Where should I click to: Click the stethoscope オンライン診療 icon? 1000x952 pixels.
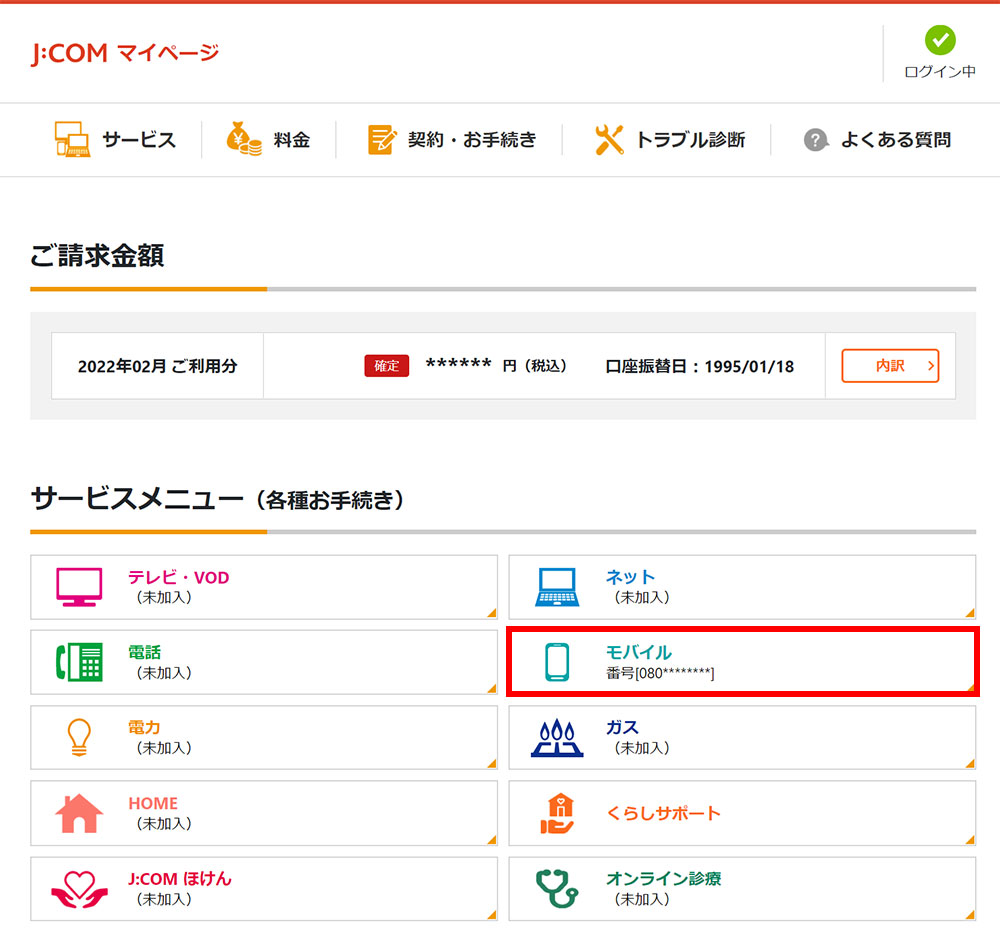(x=557, y=888)
